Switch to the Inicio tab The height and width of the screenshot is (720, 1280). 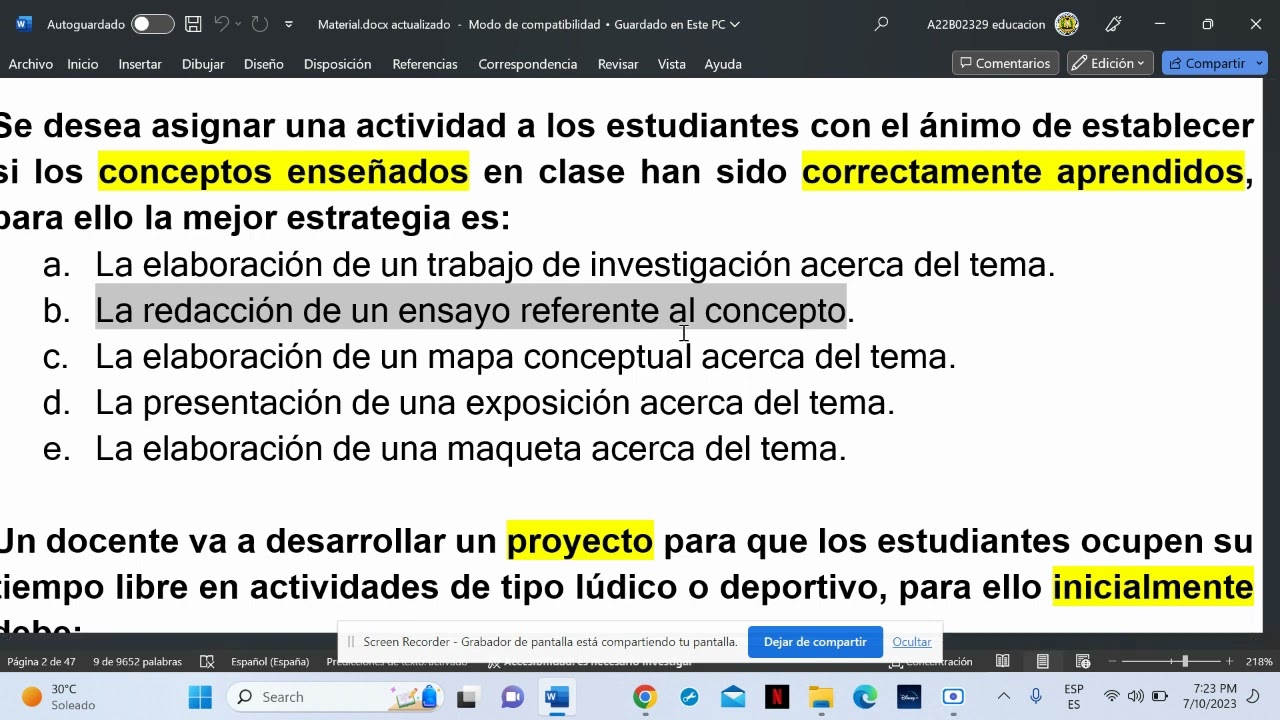point(83,64)
